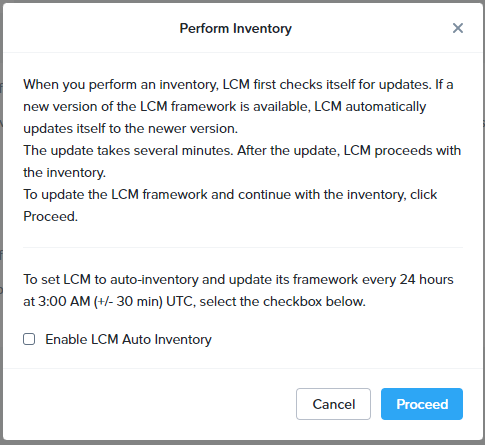Select the 'Perform Inventory' dialog title
485x445 pixels.
236,28
